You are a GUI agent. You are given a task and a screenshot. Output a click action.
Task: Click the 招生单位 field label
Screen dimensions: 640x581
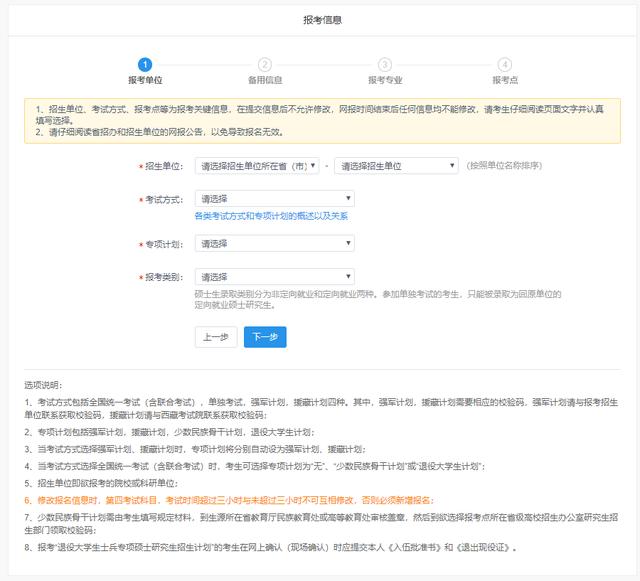click(x=164, y=166)
